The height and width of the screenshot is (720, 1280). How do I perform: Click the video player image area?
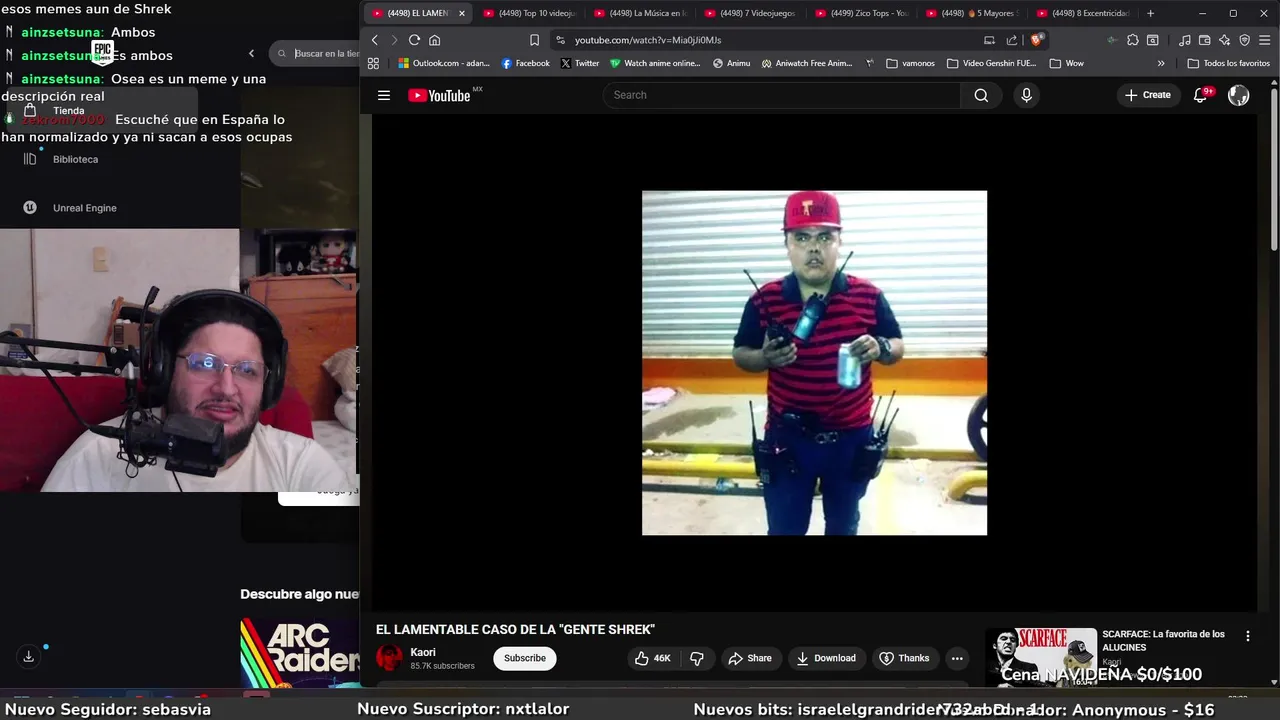pyautogui.click(x=814, y=363)
